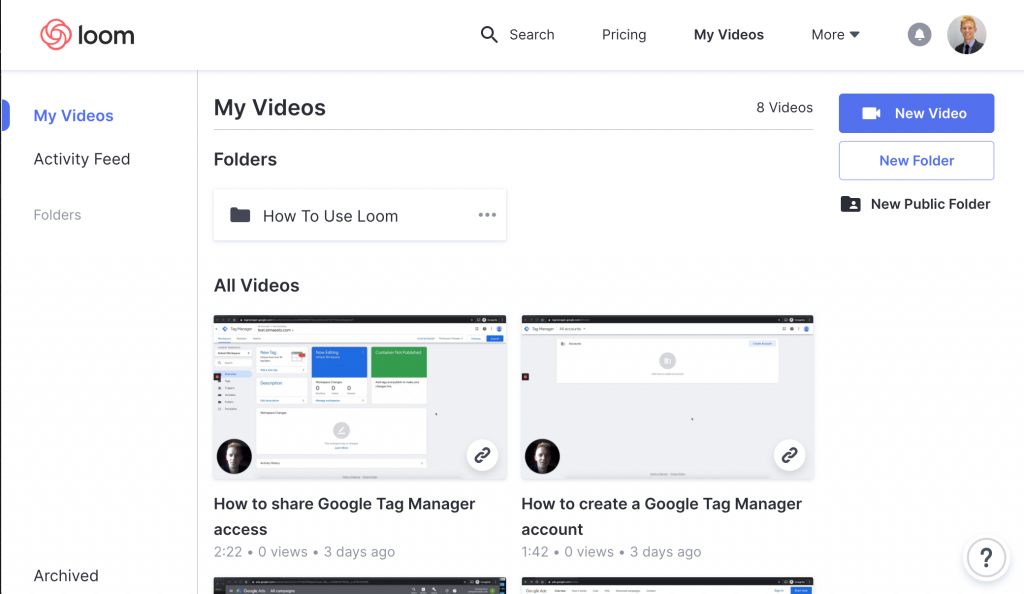
Task: Create a New Public Folder
Action: click(916, 204)
